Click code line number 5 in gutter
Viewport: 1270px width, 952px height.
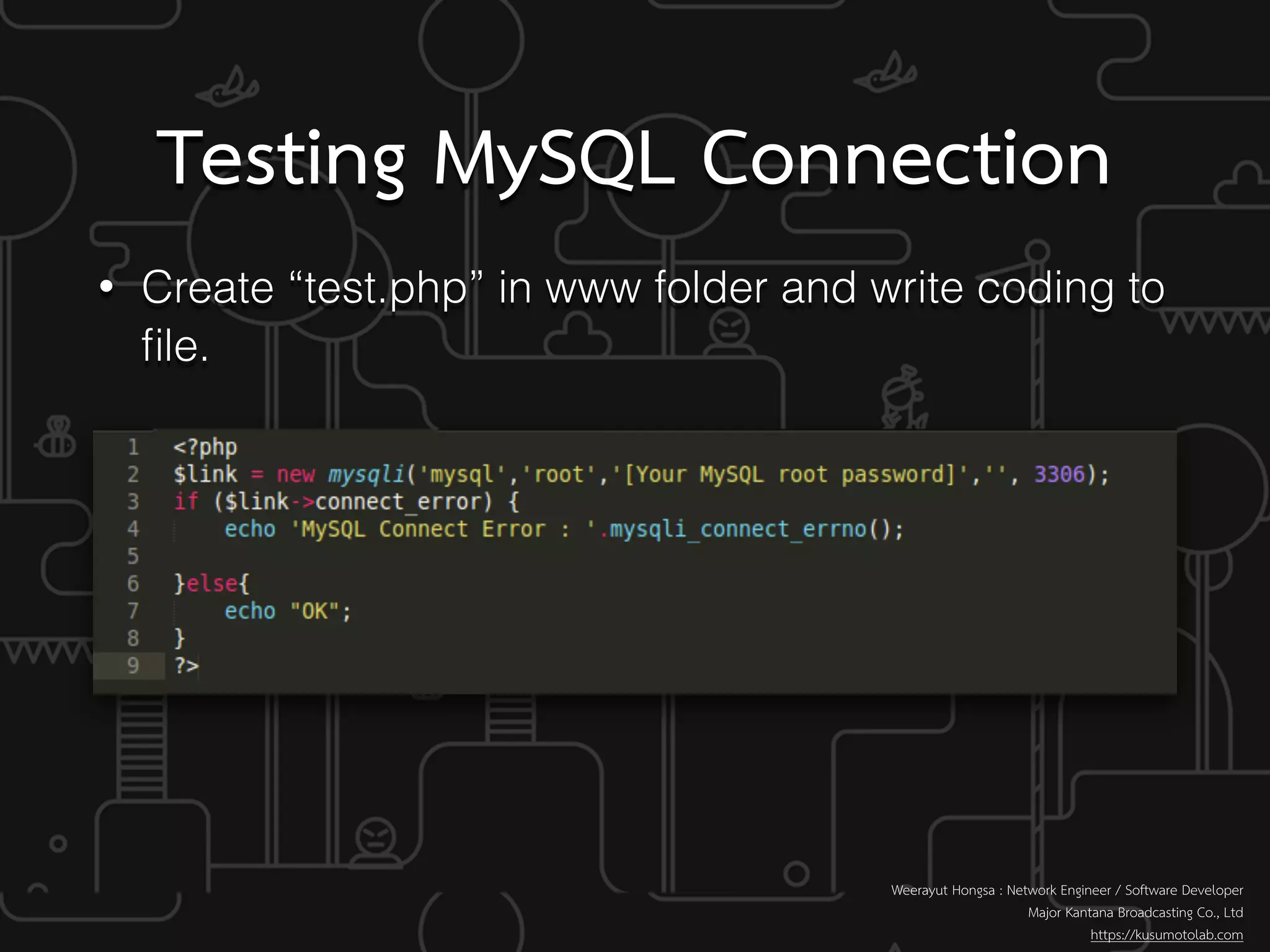tap(133, 556)
